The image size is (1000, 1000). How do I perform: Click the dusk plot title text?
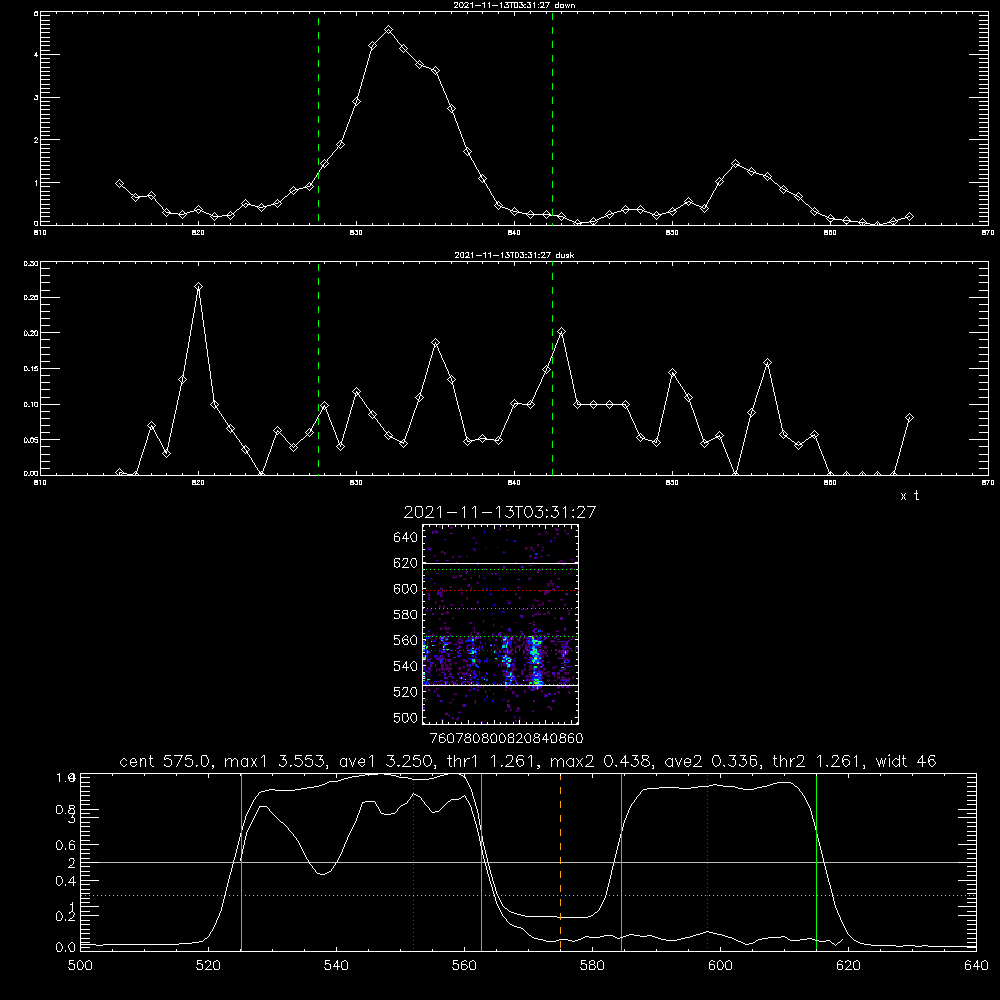pos(514,254)
